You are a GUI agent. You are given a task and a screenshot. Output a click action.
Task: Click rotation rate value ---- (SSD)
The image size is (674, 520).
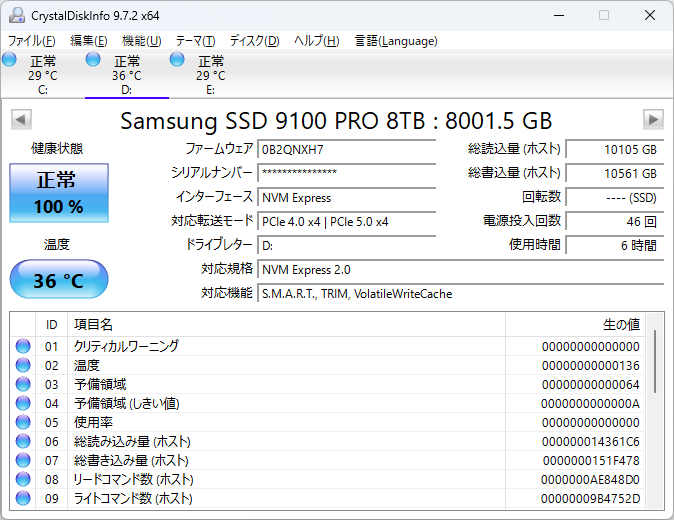615,198
